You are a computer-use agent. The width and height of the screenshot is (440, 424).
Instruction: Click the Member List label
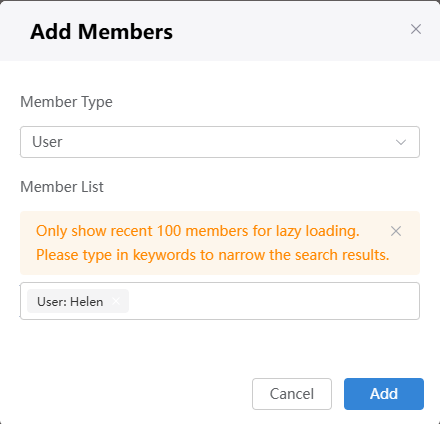pyautogui.click(x=62, y=187)
